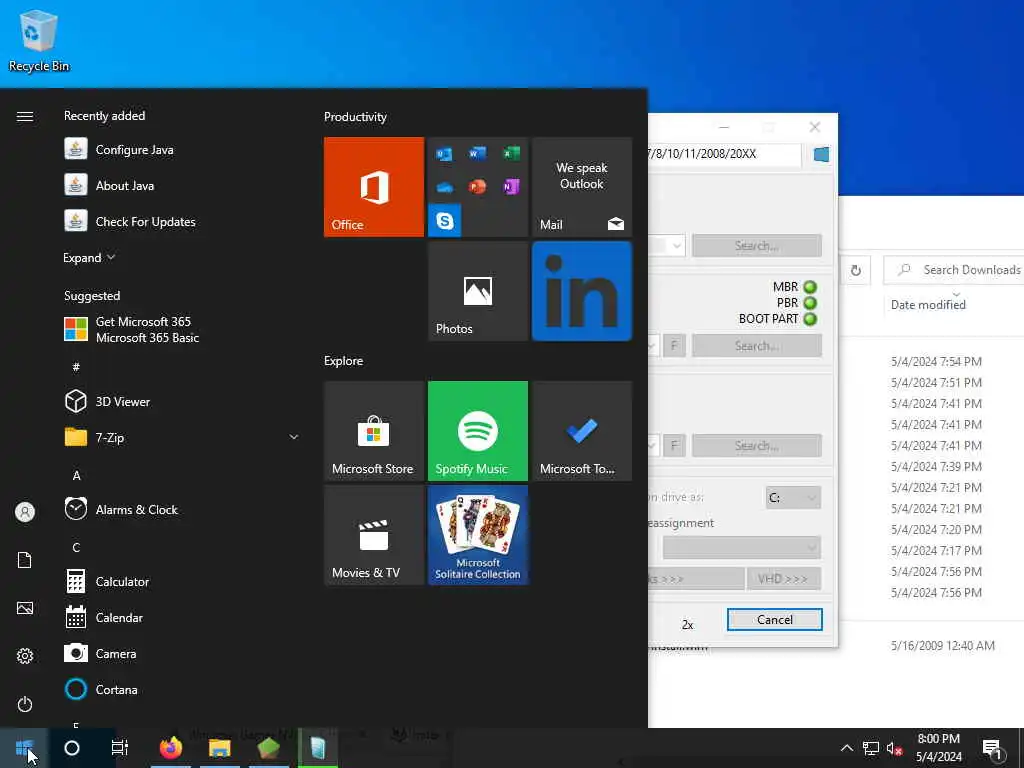1024x768 pixels.
Task: Select the 5/4/2024 7:54 PM entry
Action: [936, 361]
